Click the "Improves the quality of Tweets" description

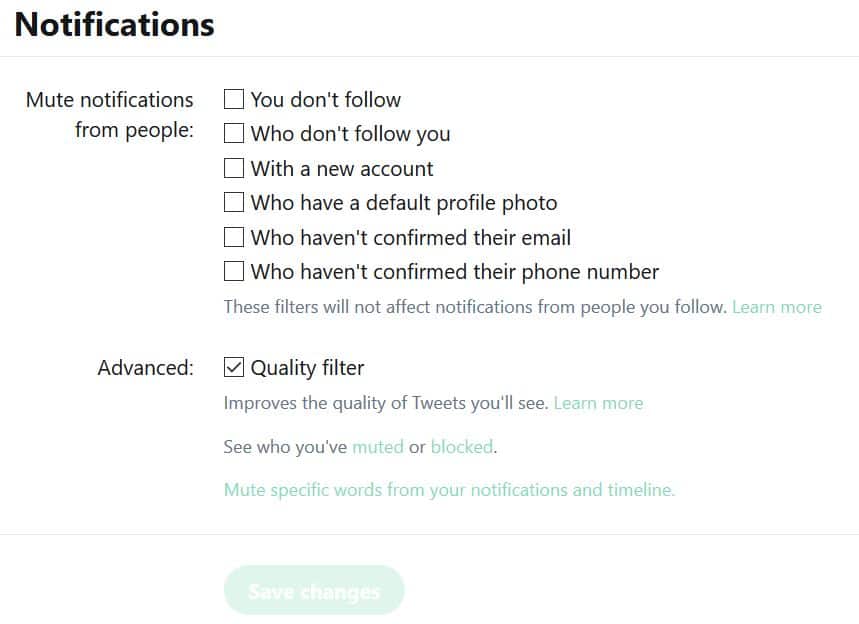386,403
